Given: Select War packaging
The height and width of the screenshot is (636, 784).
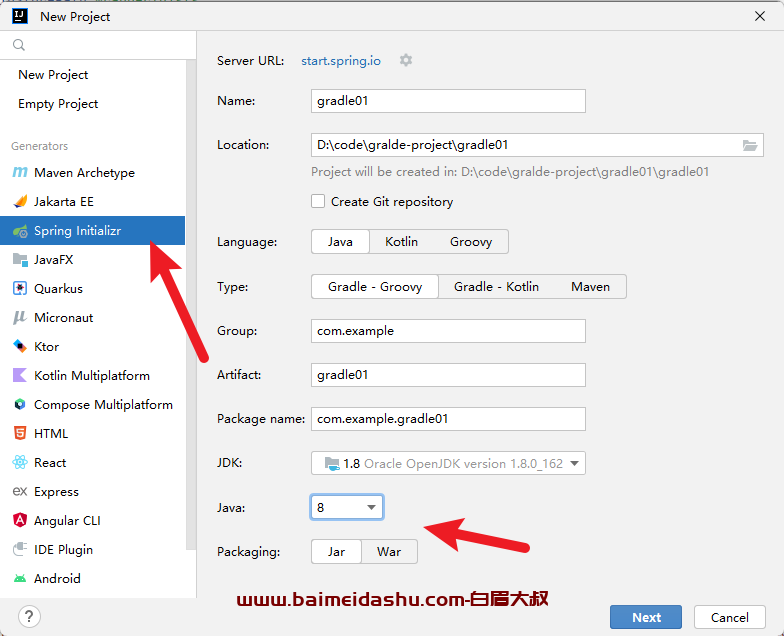Looking at the screenshot, I should click(389, 552).
